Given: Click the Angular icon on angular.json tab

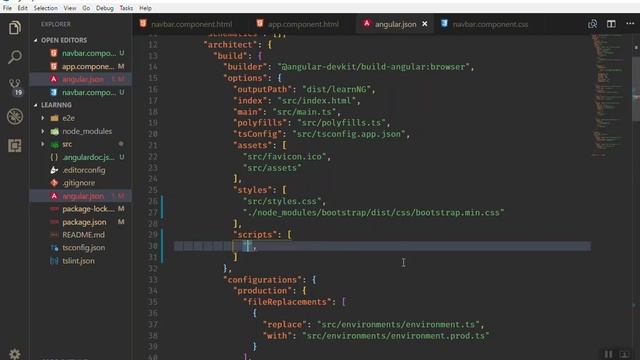Looking at the screenshot, I should pos(367,24).
